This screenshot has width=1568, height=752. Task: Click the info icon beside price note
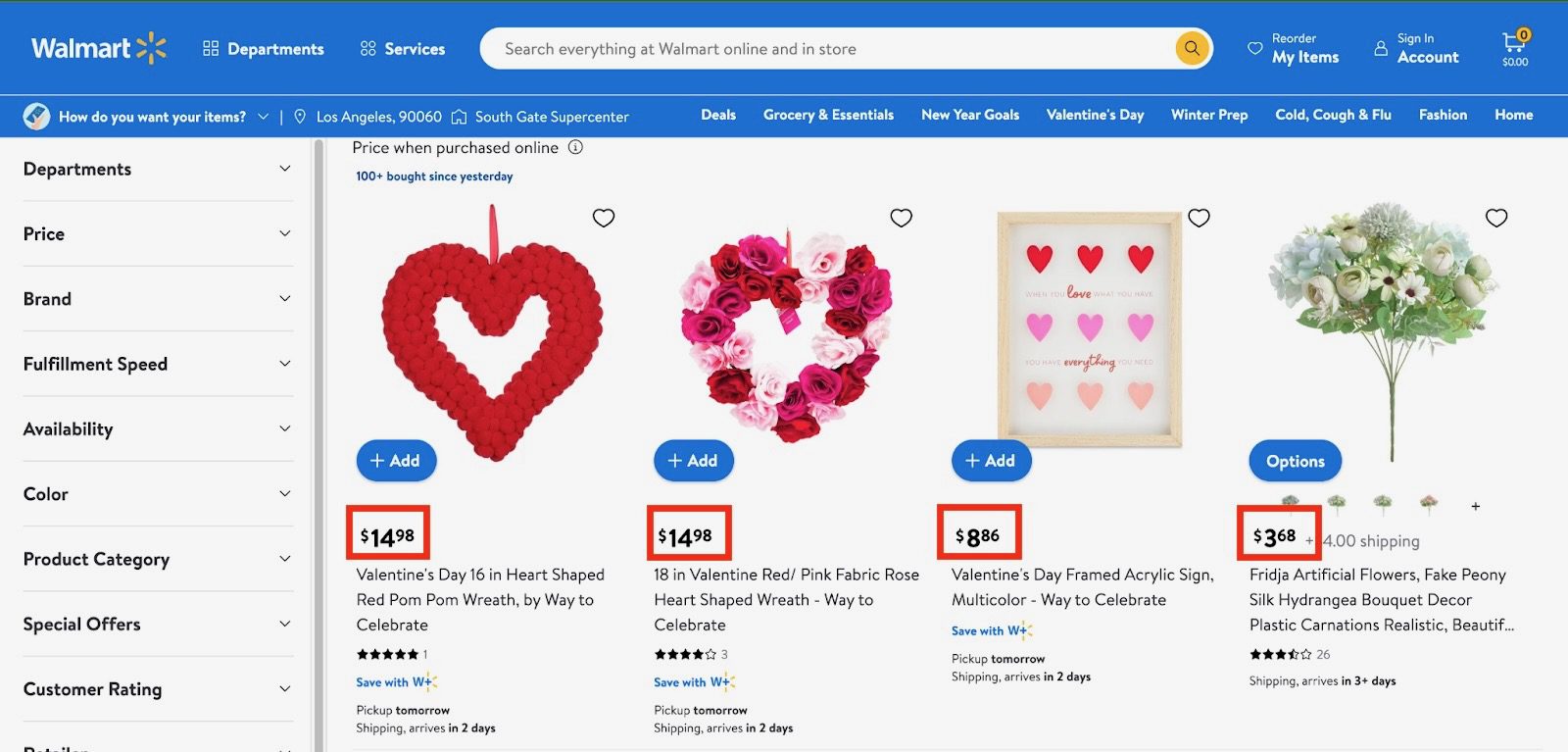(x=576, y=147)
